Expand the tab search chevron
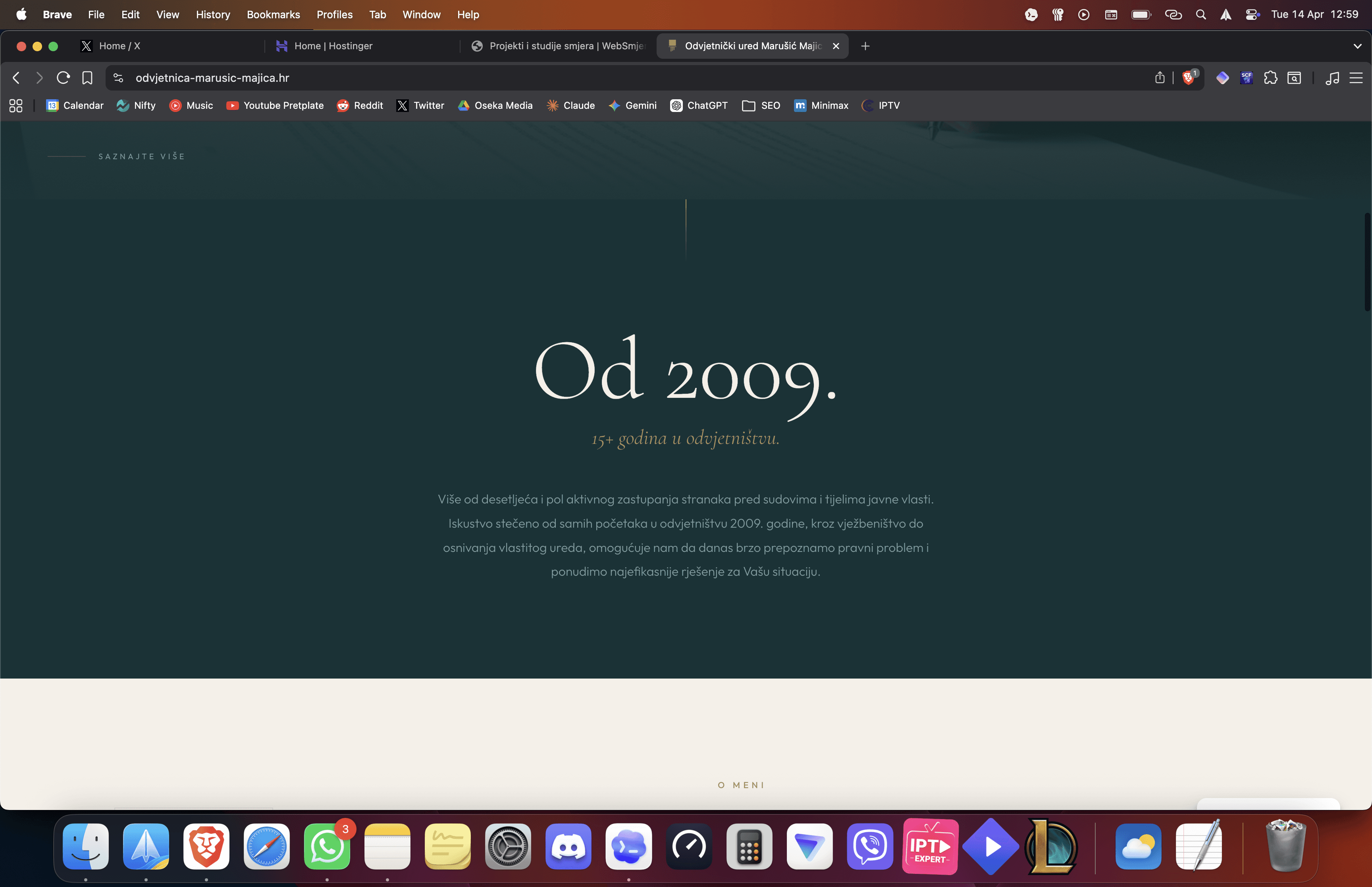 pyautogui.click(x=1358, y=46)
